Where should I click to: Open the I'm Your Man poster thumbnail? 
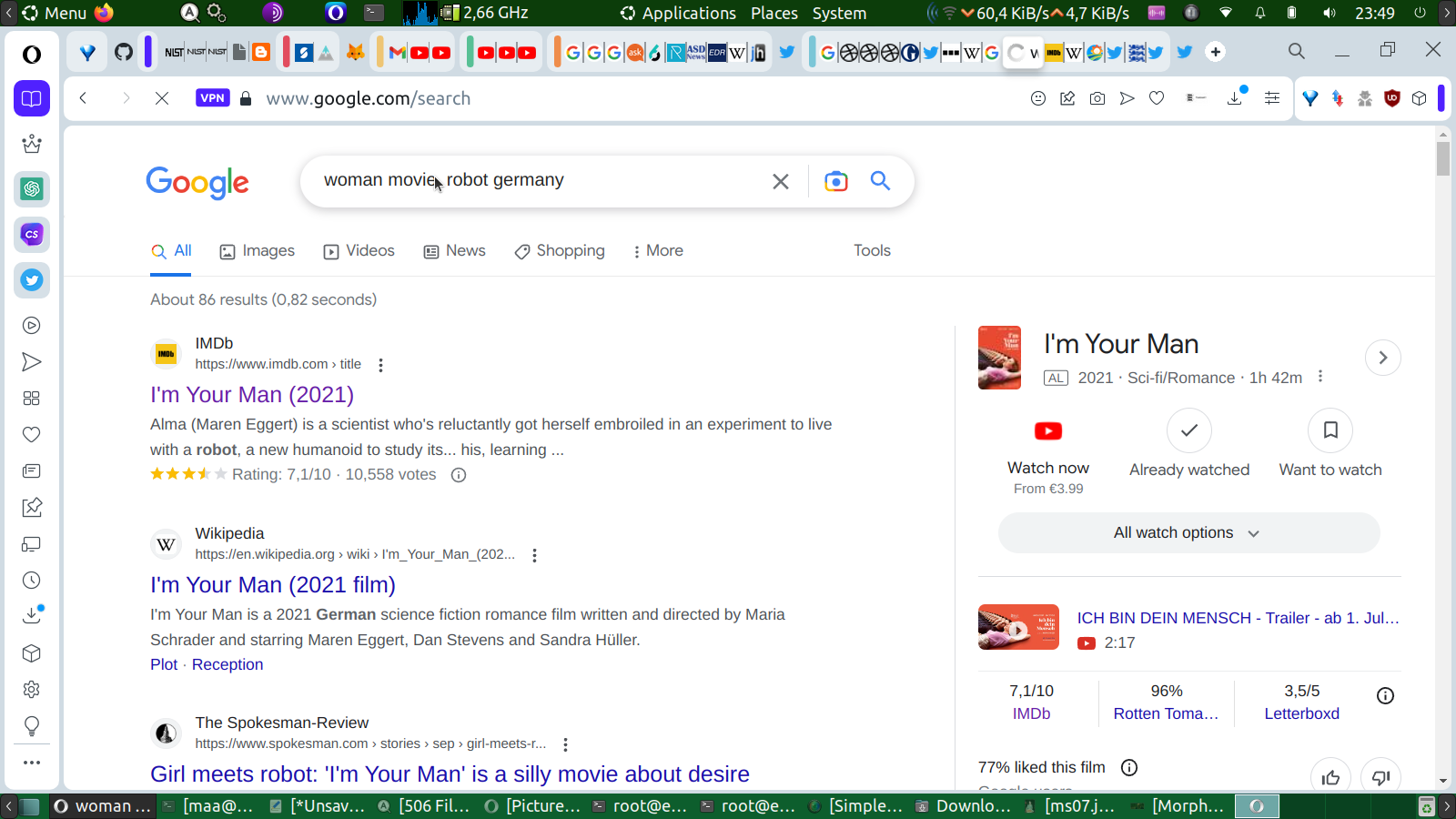(x=999, y=358)
